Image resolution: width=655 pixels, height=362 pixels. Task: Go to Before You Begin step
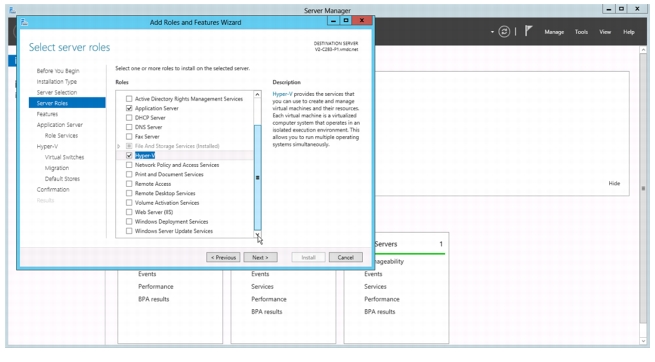pos(58,71)
